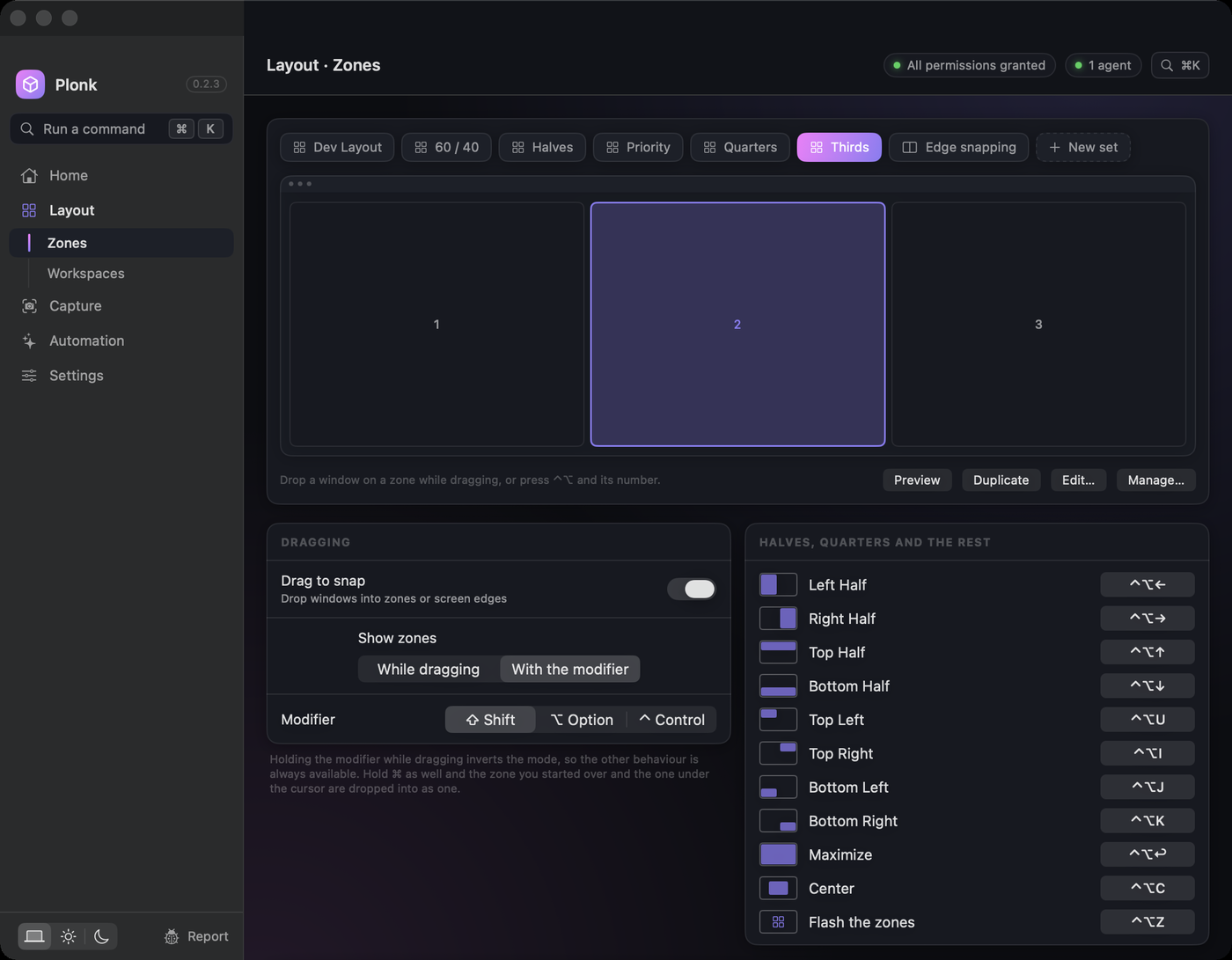1232x960 pixels.
Task: Select the Halves zone set tab
Action: click(542, 147)
